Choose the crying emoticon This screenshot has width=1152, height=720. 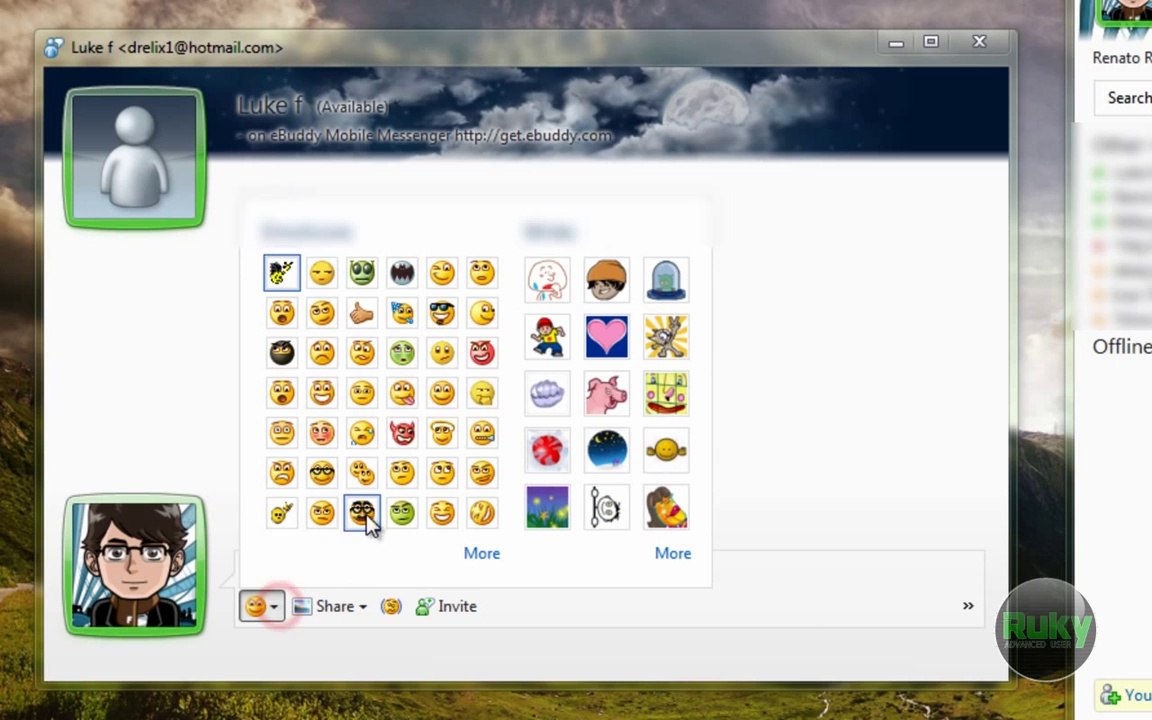[361, 433]
